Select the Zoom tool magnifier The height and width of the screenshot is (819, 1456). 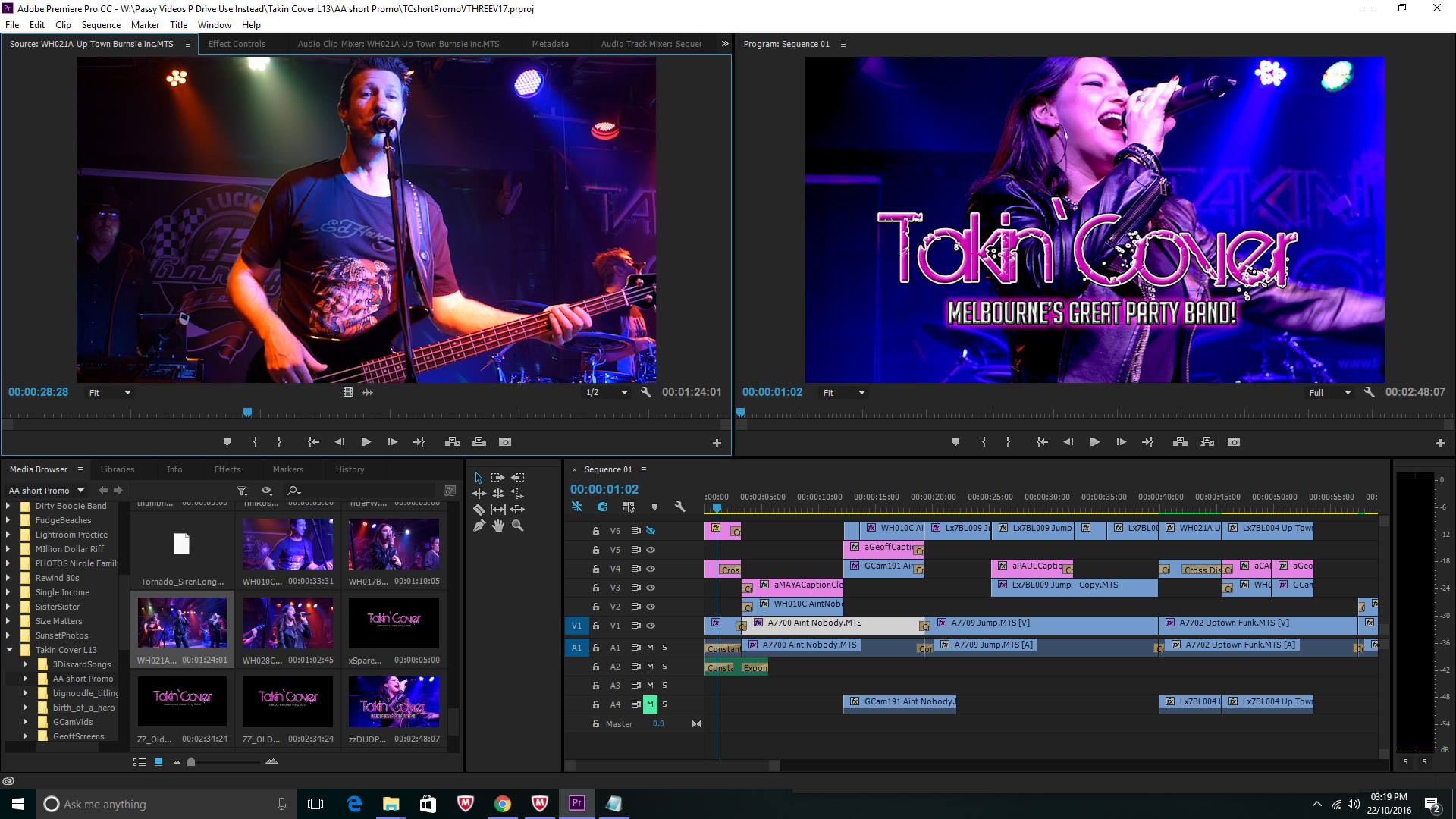pos(517,526)
